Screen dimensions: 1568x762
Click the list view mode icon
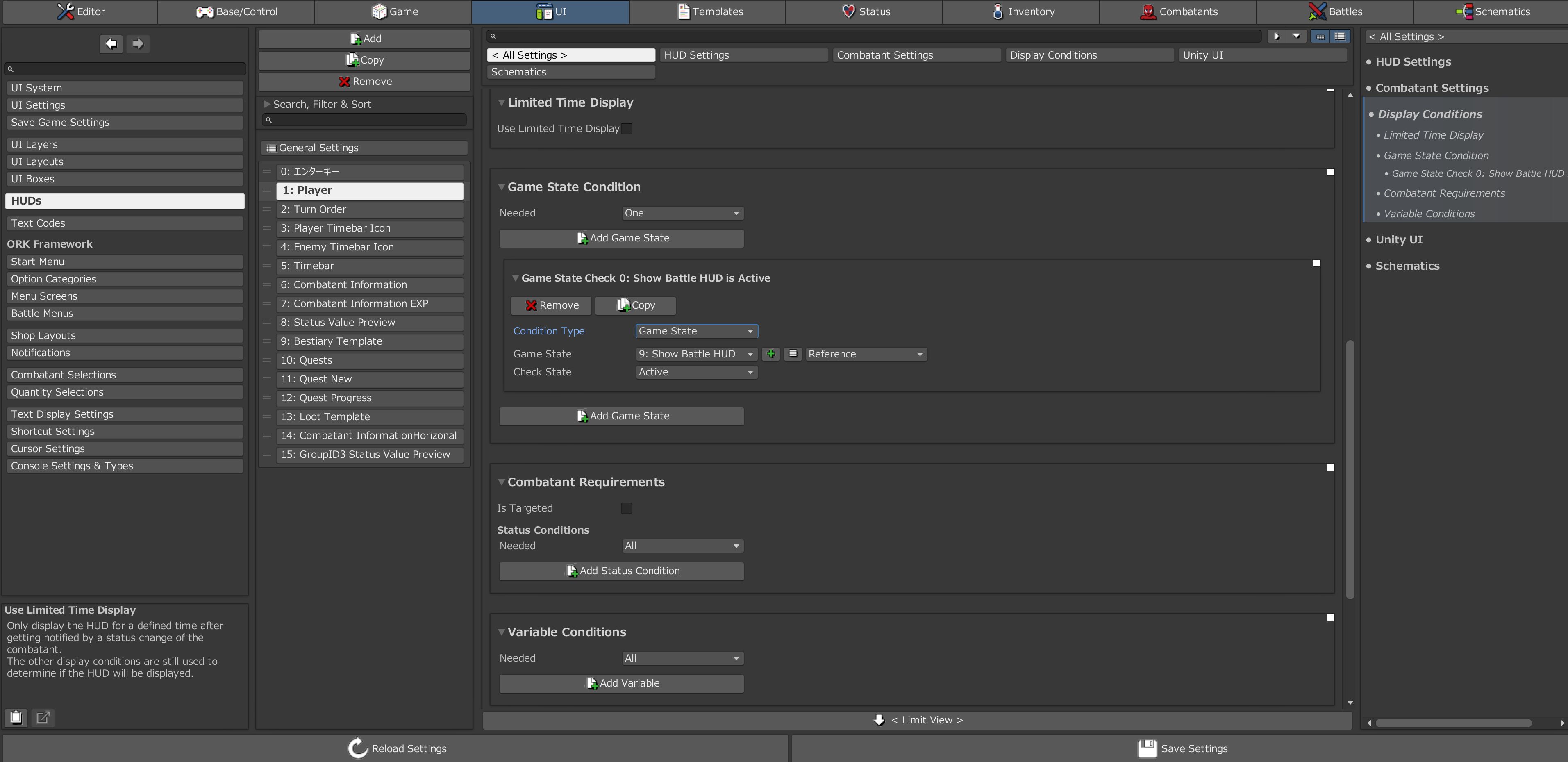[1340, 36]
